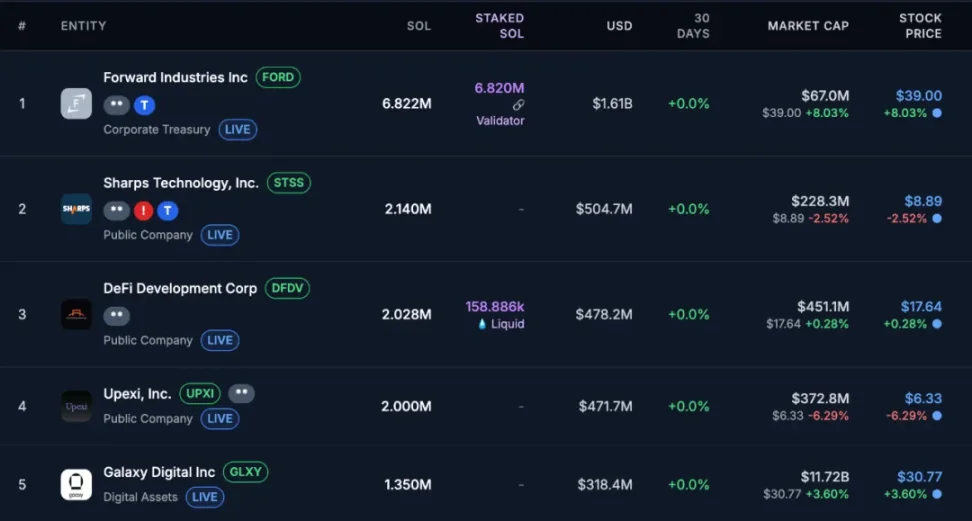Click the gray dots badge beside UPXI ticker
The image size is (972, 521).
click(241, 394)
